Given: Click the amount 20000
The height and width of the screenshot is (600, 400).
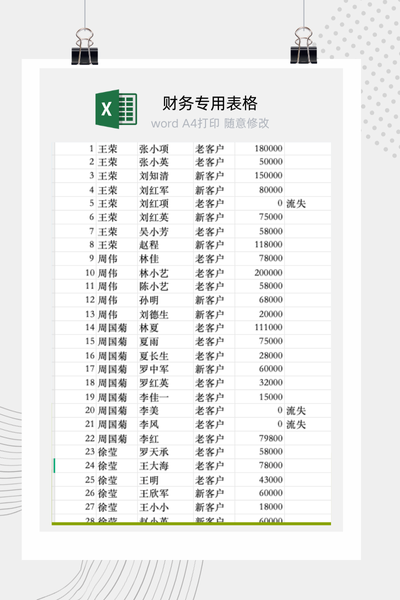Looking at the screenshot, I should click(271, 314).
